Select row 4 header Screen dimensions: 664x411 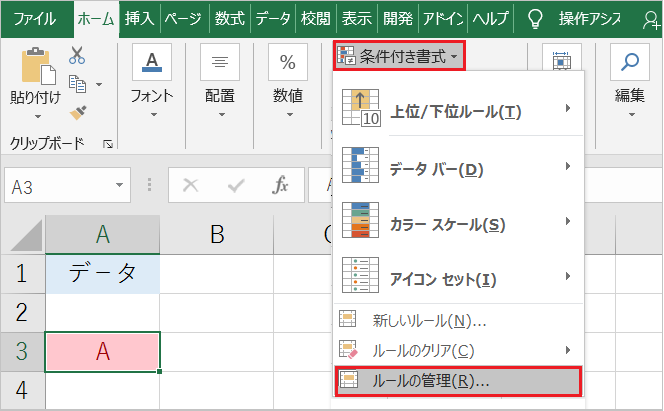pos(22,390)
